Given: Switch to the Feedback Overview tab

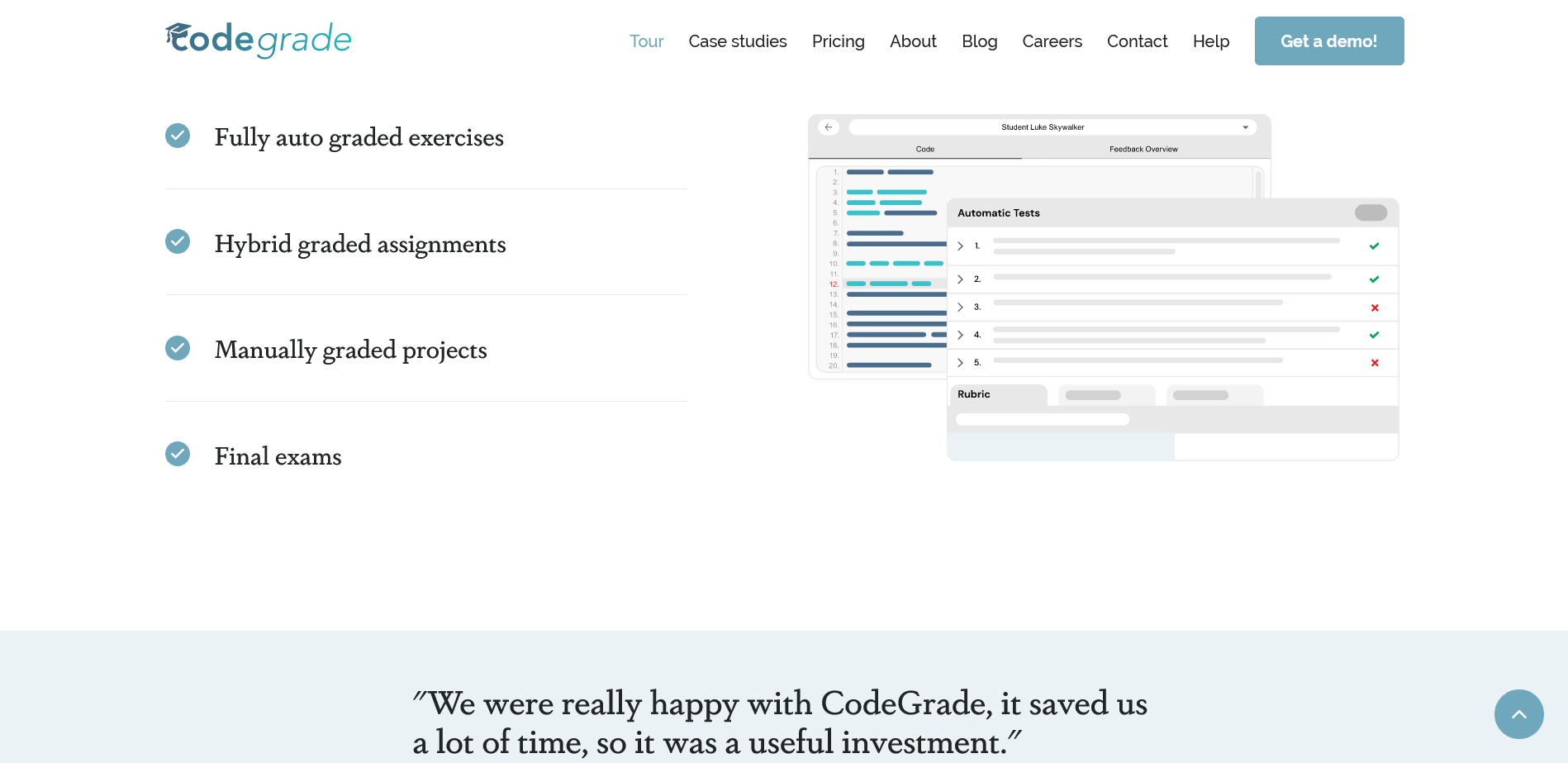Looking at the screenshot, I should coord(1143,150).
